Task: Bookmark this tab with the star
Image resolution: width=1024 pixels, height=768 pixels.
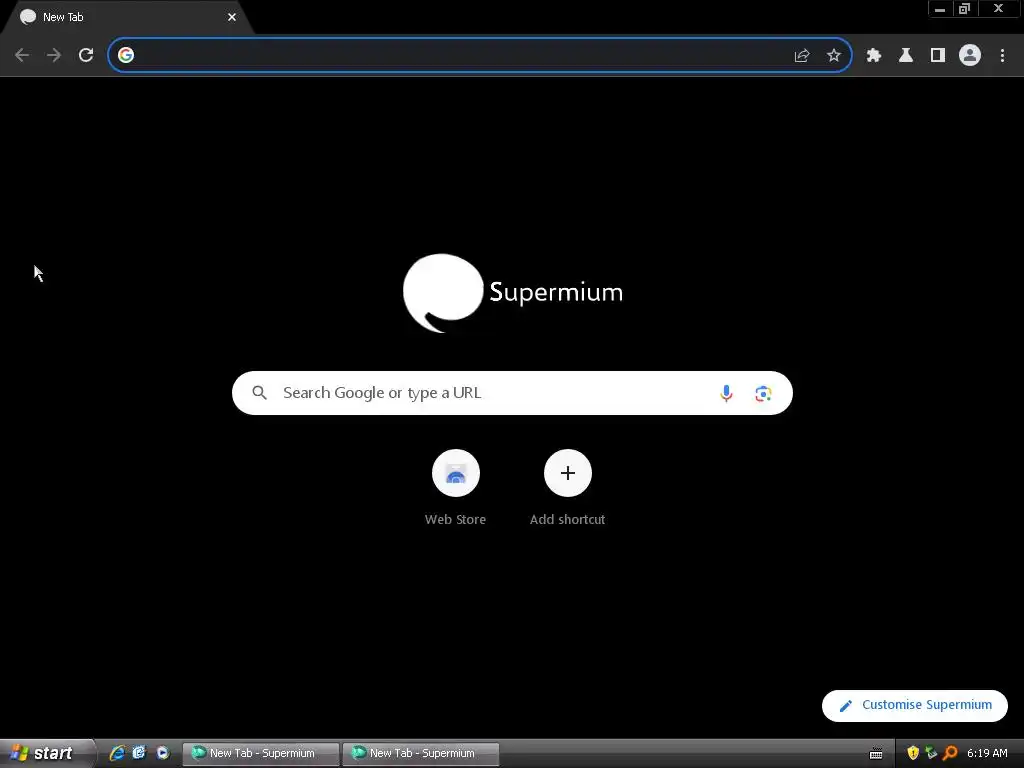Action: pos(834,56)
